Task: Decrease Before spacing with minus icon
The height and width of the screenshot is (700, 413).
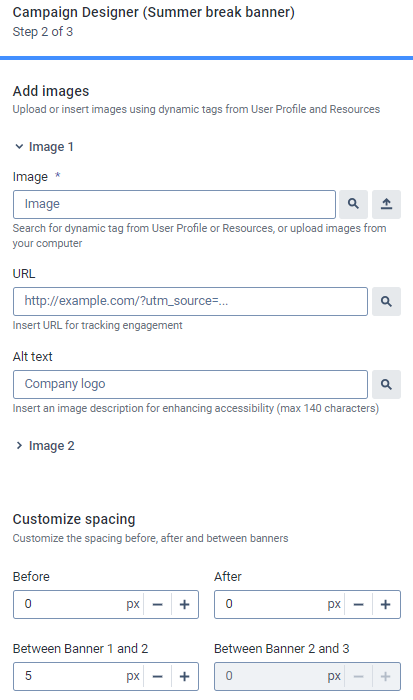Action: [158, 604]
